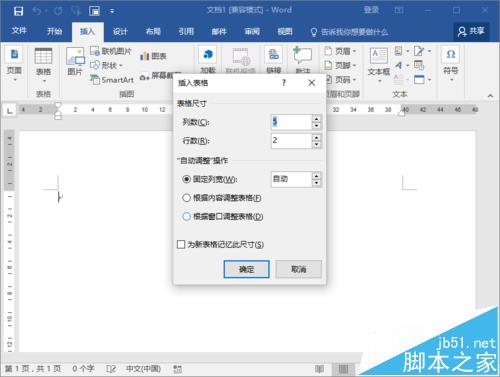Open the Shapes dropdown arrow
This screenshot has width=500, height=377.
(120, 65)
